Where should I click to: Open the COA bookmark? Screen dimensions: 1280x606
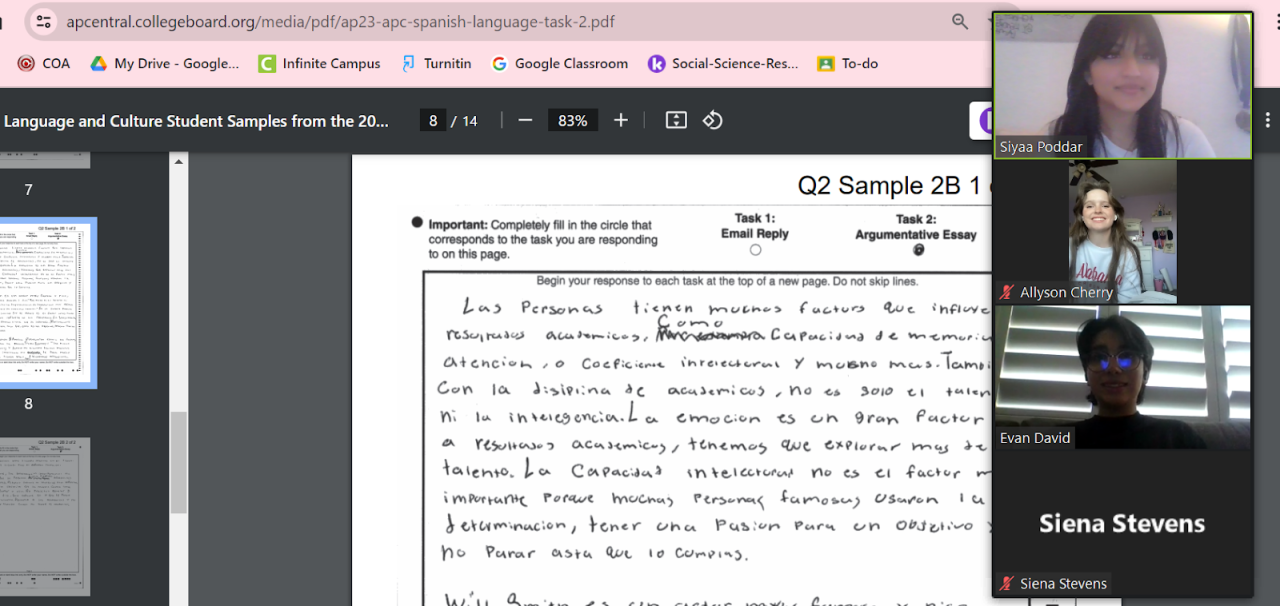pyautogui.click(x=44, y=63)
